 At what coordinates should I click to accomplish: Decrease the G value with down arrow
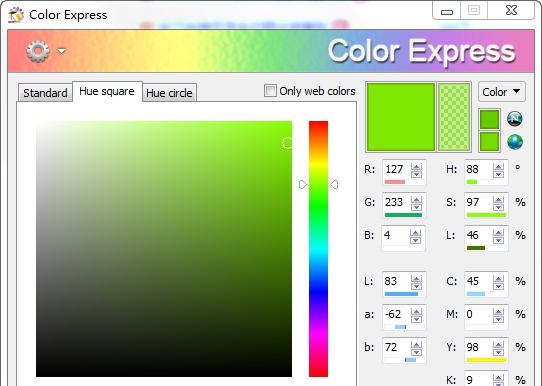pos(416,207)
